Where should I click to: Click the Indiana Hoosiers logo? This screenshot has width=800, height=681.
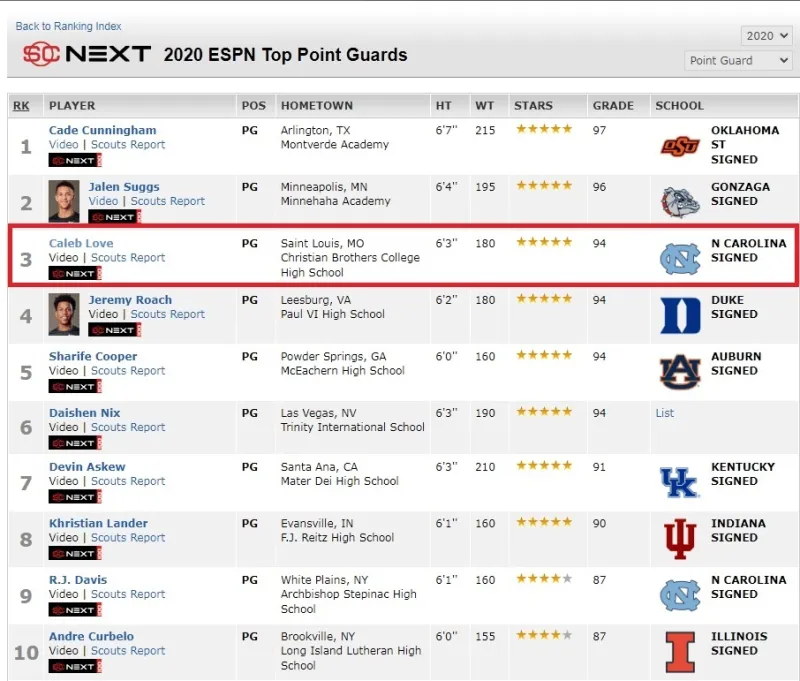[680, 539]
